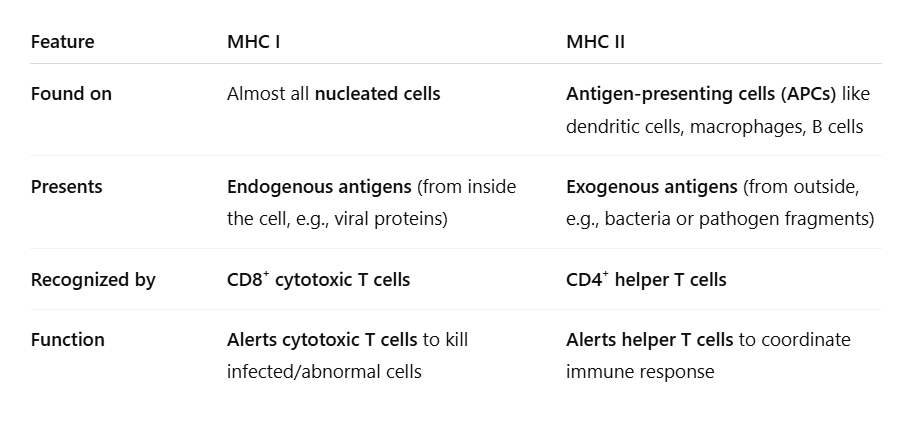
Task: Select the 'Found on' row label
Action: 71,94
